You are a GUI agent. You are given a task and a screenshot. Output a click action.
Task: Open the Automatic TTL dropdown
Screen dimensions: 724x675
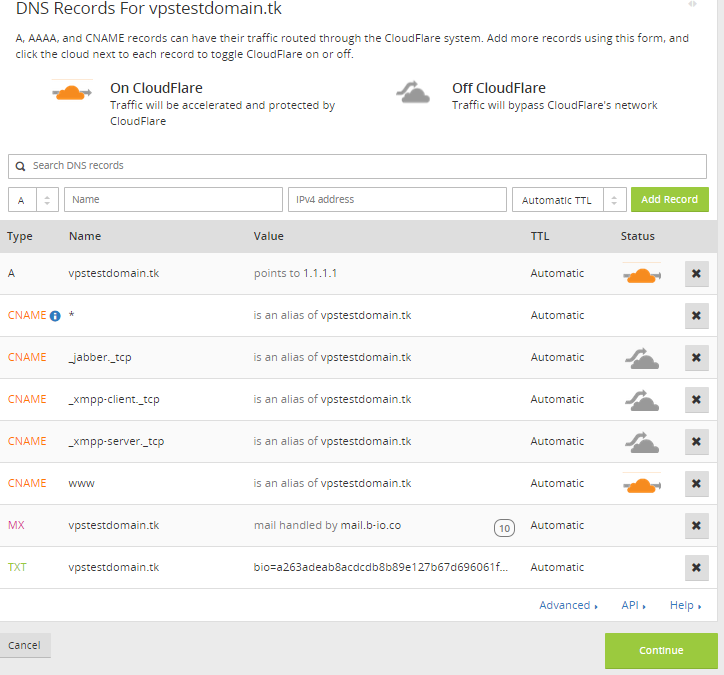click(x=569, y=200)
